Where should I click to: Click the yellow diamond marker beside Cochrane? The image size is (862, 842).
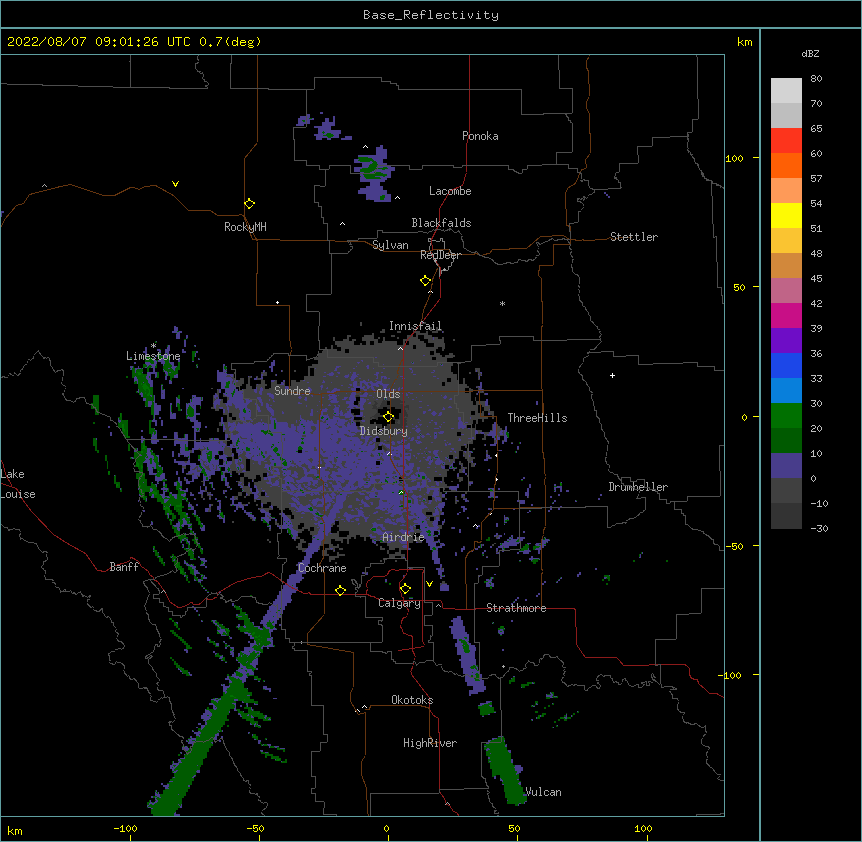click(x=340, y=590)
